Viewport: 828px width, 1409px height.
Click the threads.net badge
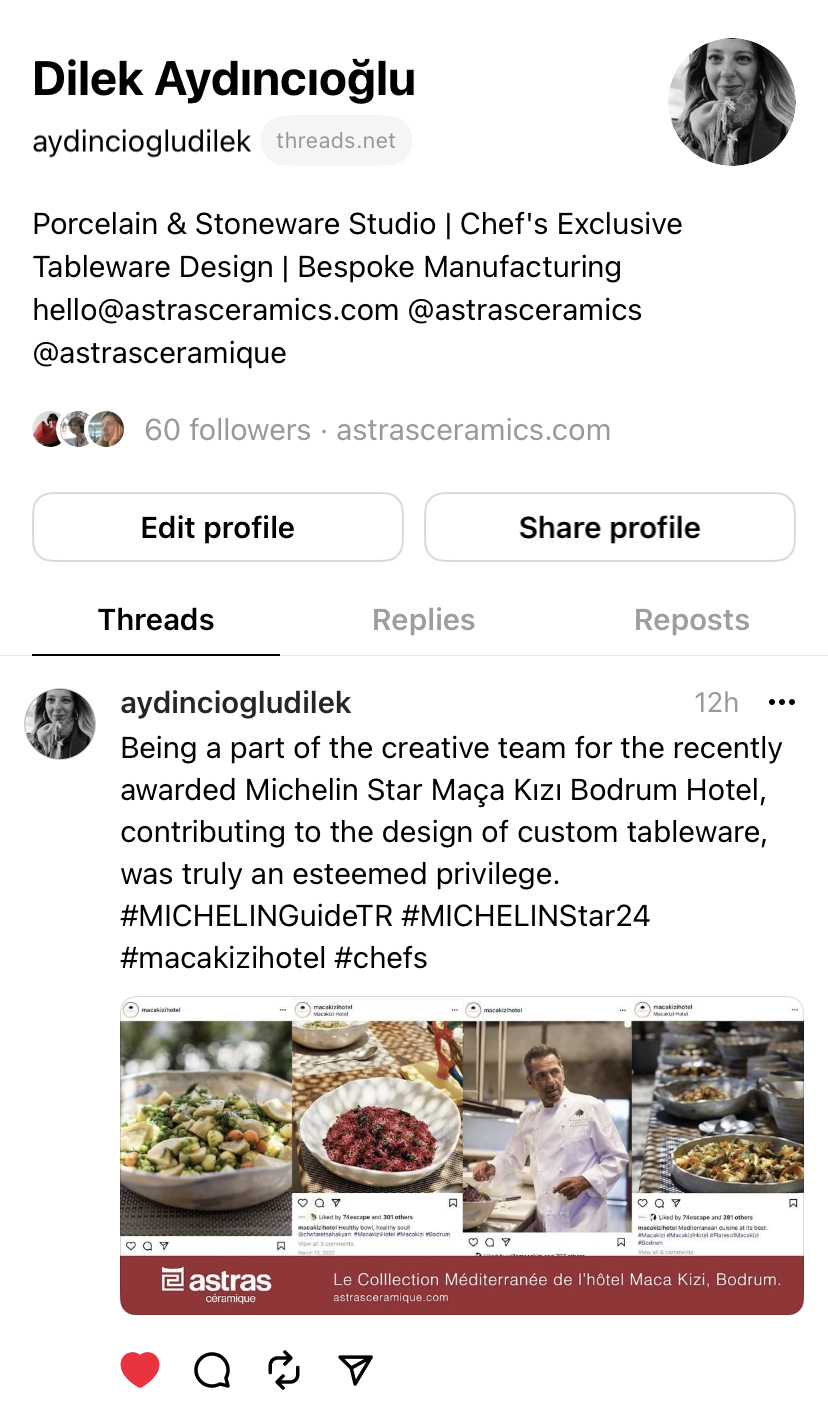click(336, 141)
